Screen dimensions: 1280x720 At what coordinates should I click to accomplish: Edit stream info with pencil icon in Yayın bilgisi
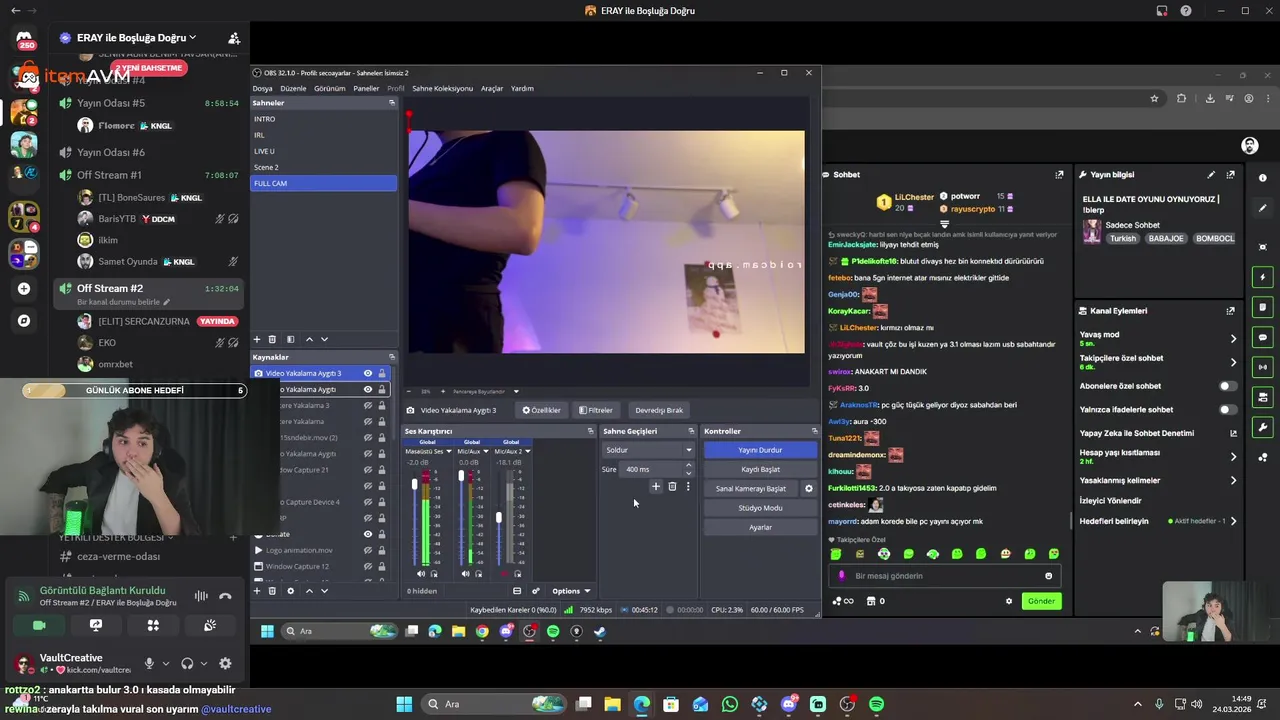tap(1211, 174)
